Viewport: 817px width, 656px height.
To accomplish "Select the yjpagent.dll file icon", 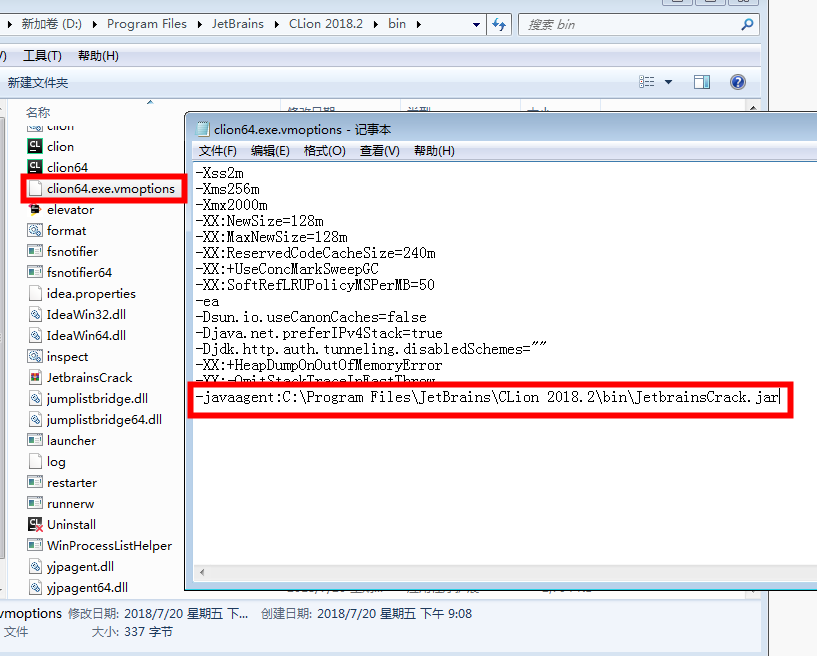I will pos(35,566).
